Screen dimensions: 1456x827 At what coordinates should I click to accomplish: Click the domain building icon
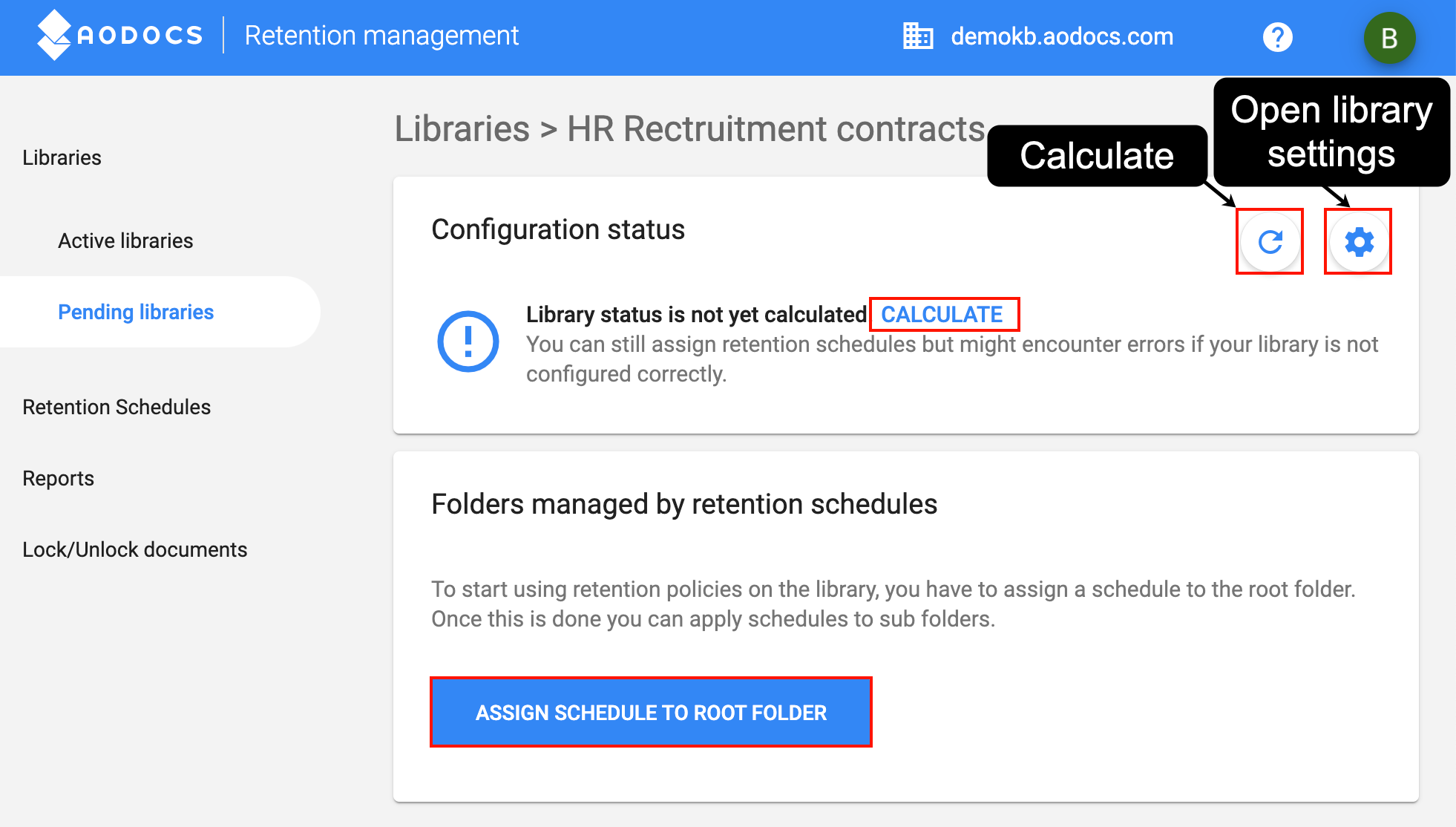click(918, 36)
